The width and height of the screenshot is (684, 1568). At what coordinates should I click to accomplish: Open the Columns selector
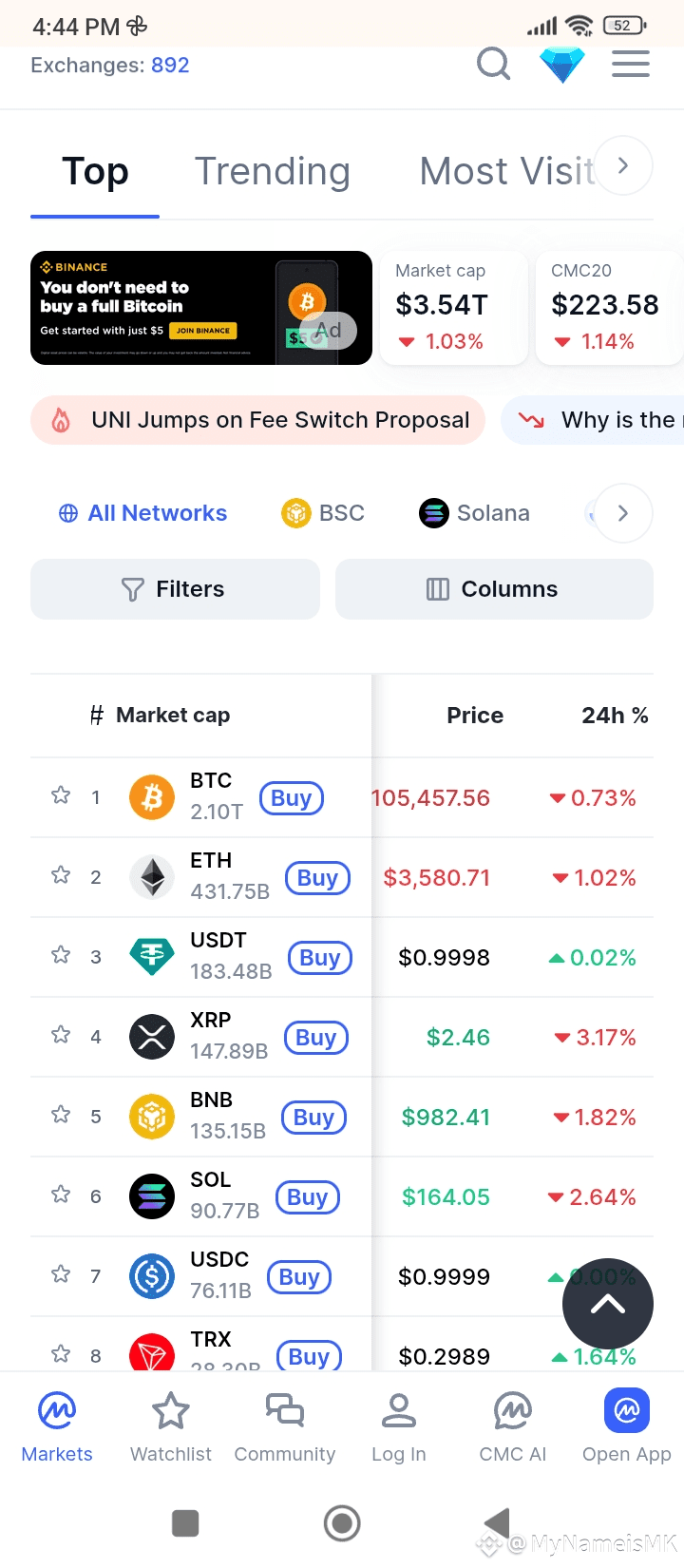(494, 589)
